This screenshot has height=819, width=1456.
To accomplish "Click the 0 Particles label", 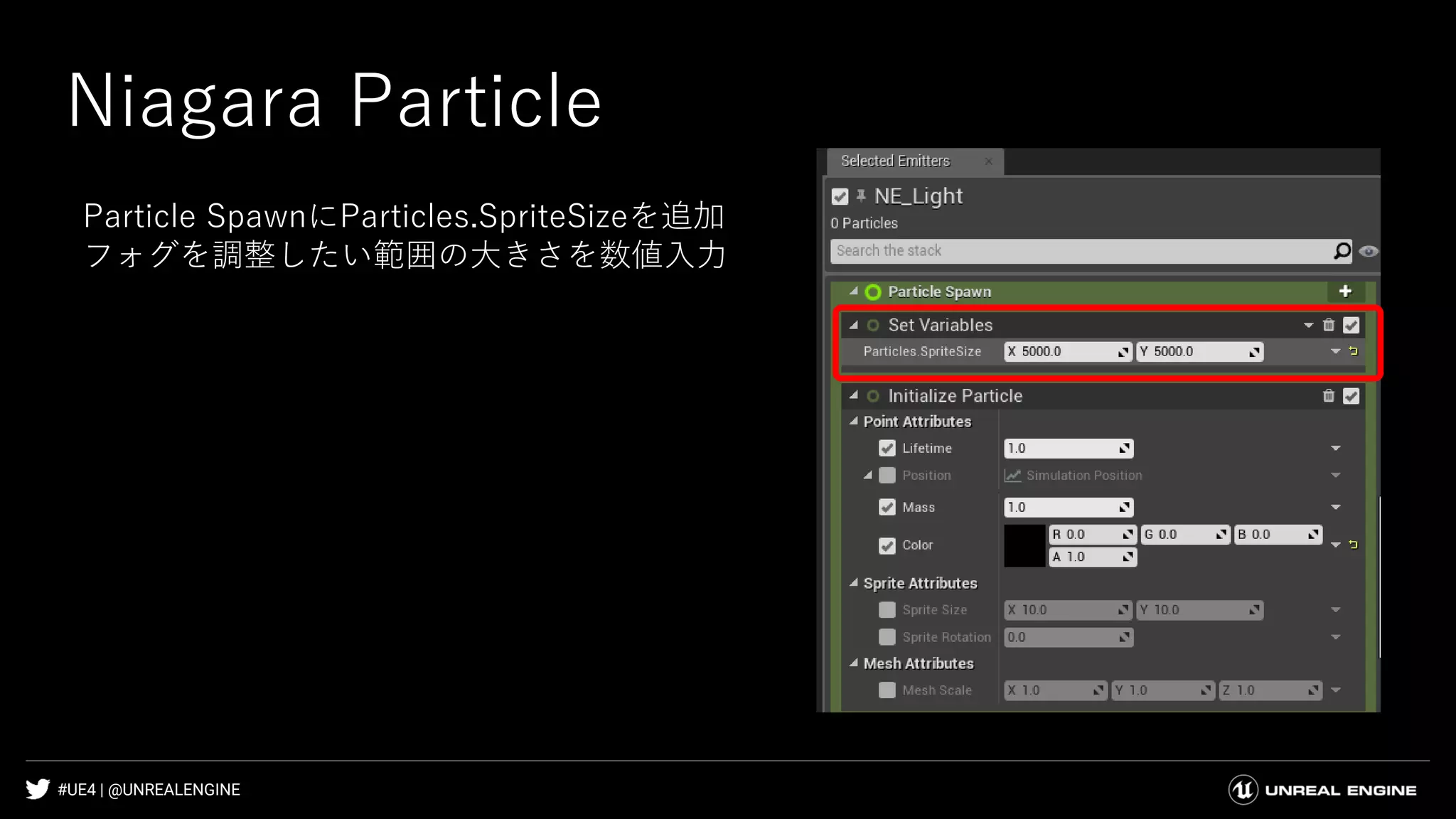I will (864, 223).
